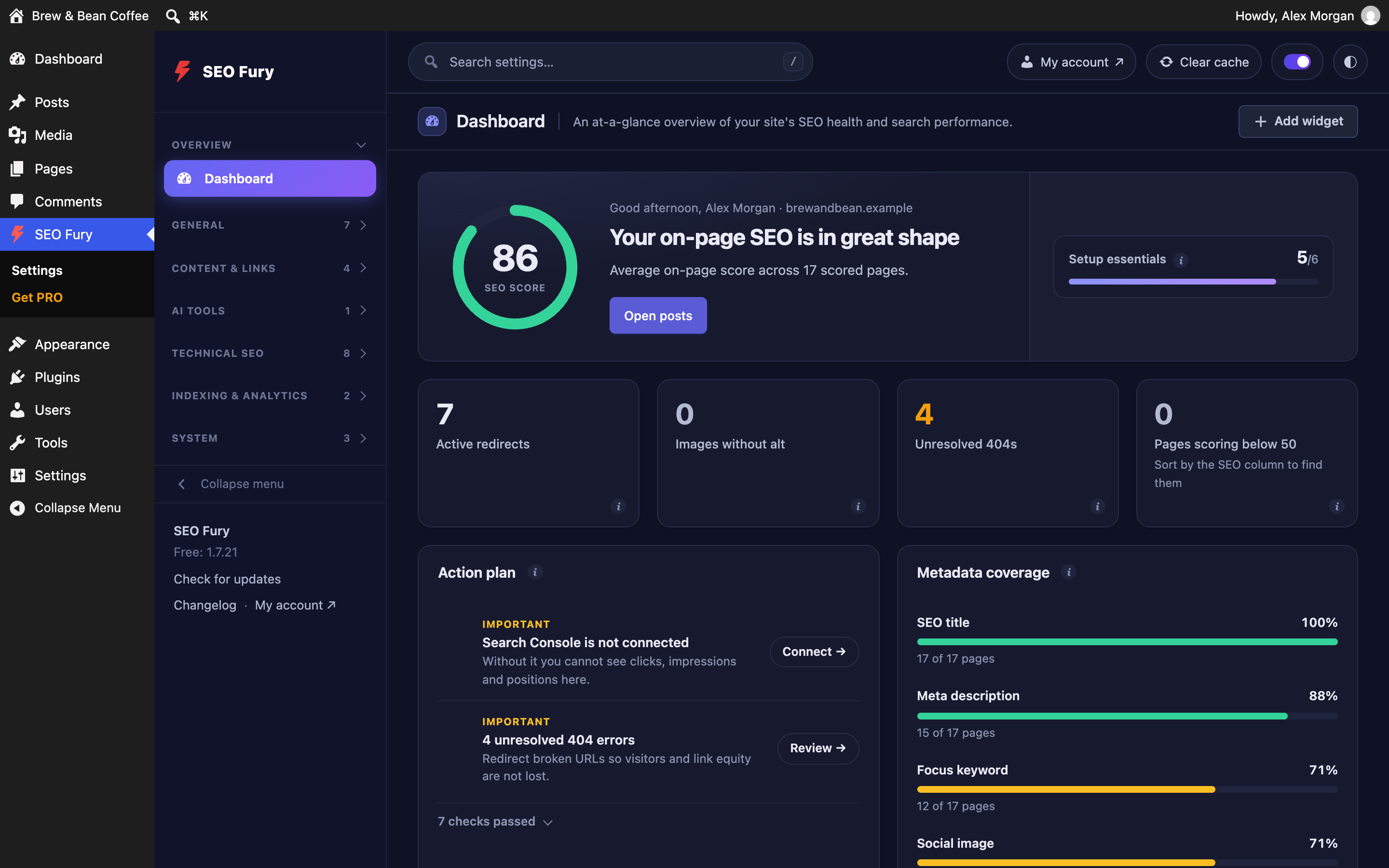Screen dimensions: 1389x868
Task: Expand the Content & Links section
Action: [x=270, y=268]
